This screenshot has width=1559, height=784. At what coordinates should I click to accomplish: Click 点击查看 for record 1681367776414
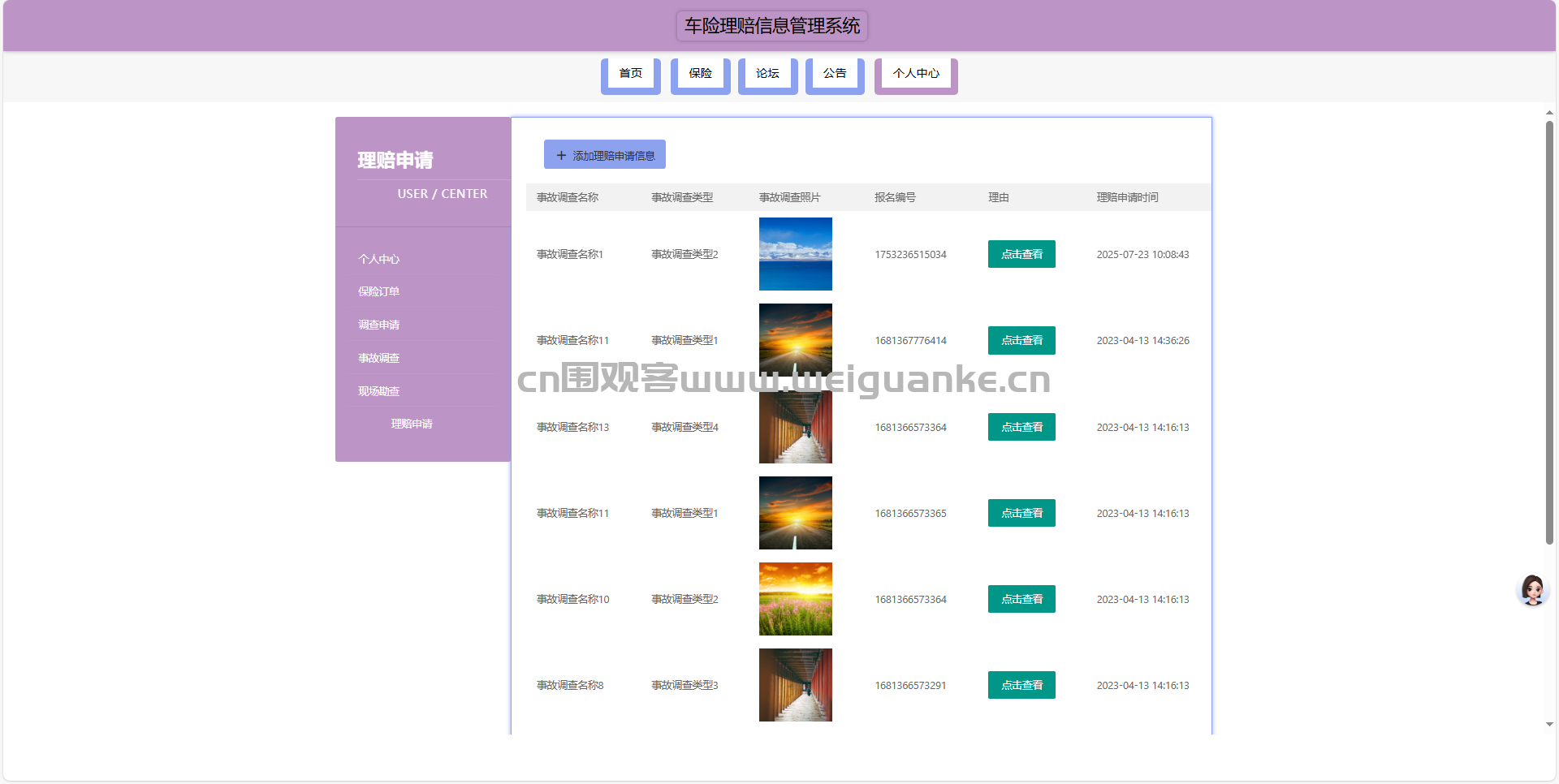(x=1021, y=340)
